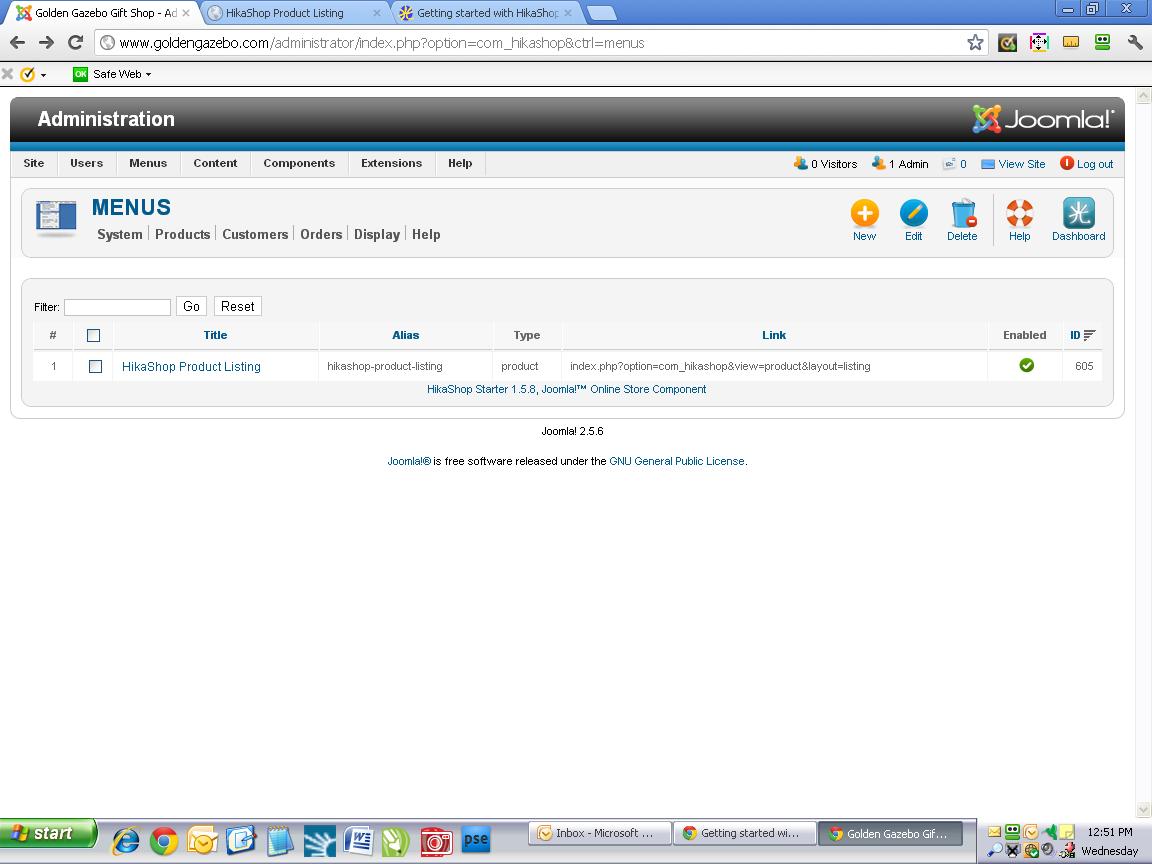This screenshot has height=864, width=1152.
Task: Open the Notepad icon in quick launch
Action: click(x=280, y=840)
